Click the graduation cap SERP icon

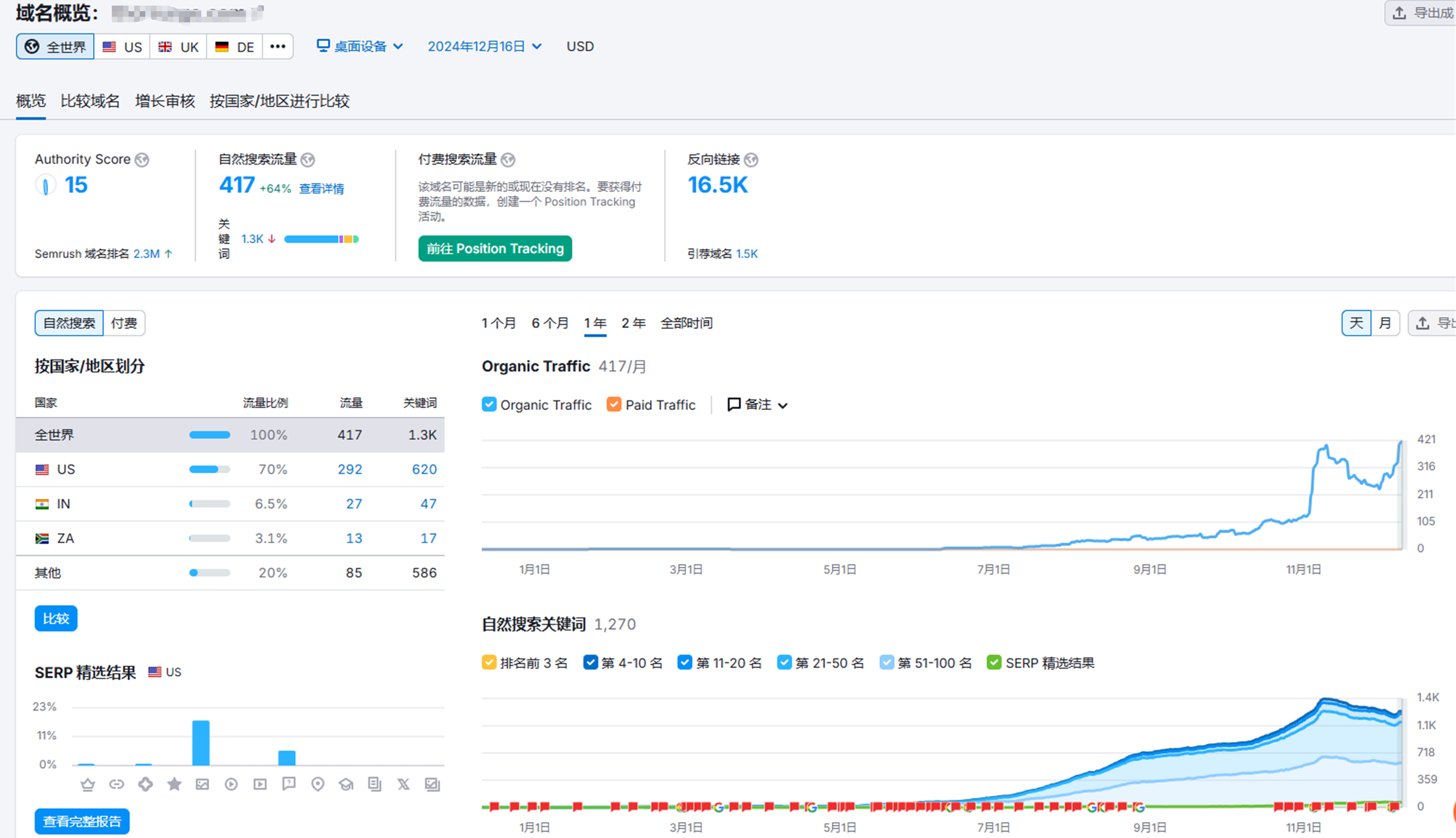point(346,784)
